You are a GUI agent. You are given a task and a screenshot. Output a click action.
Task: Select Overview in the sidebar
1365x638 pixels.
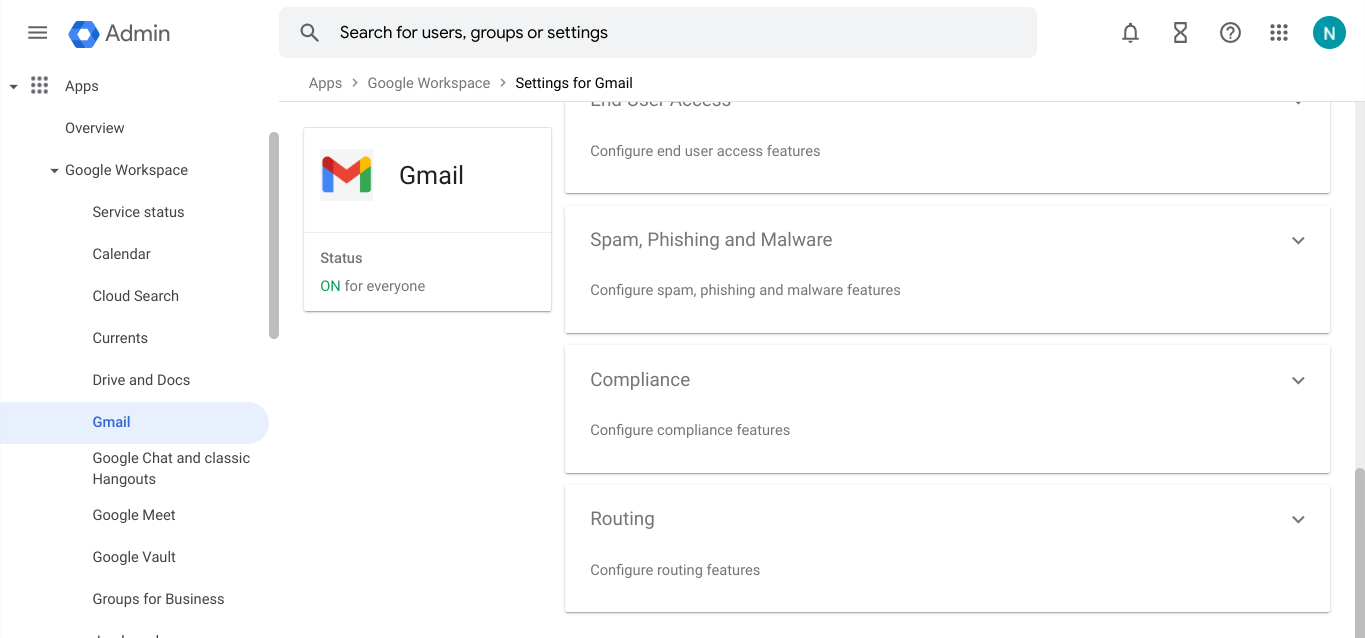point(95,128)
